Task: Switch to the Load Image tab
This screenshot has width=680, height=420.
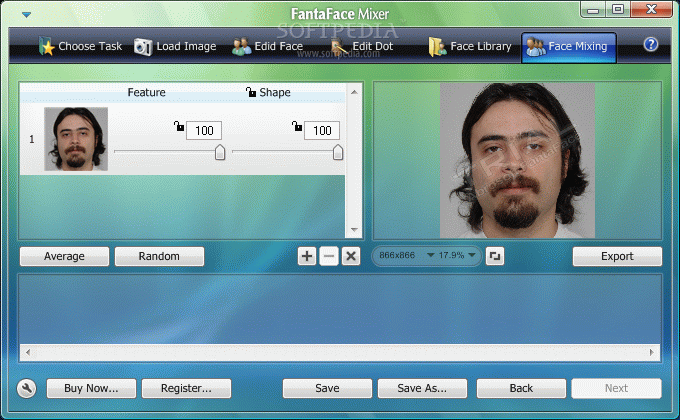Action: (175, 46)
